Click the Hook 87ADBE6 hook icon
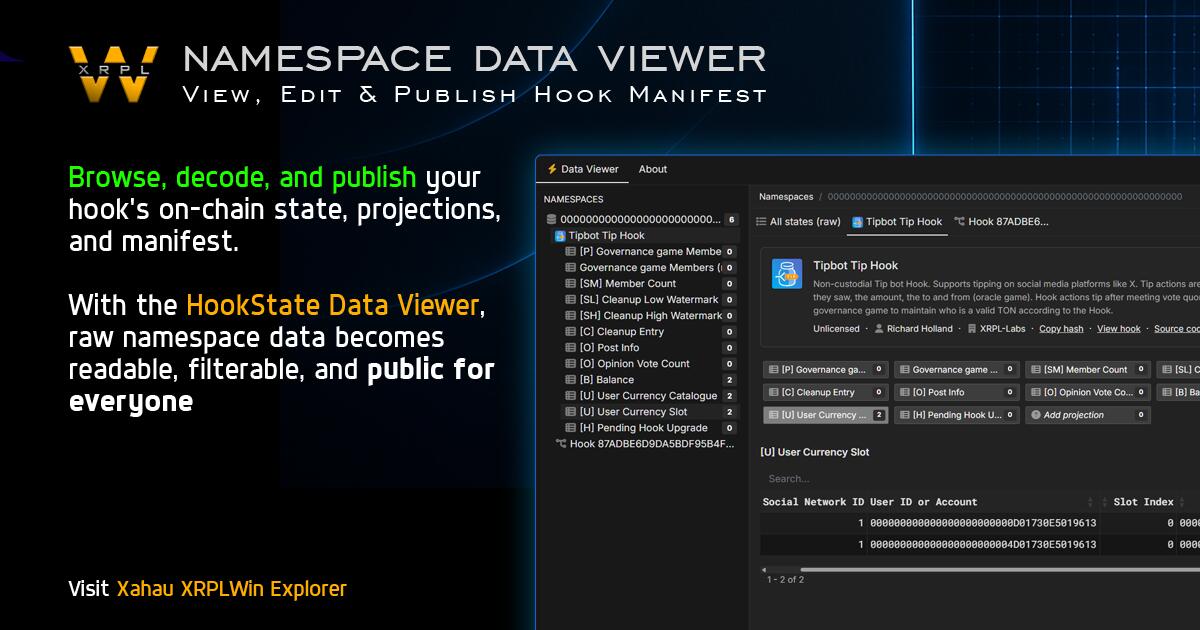The width and height of the screenshot is (1200, 630). click(957, 222)
